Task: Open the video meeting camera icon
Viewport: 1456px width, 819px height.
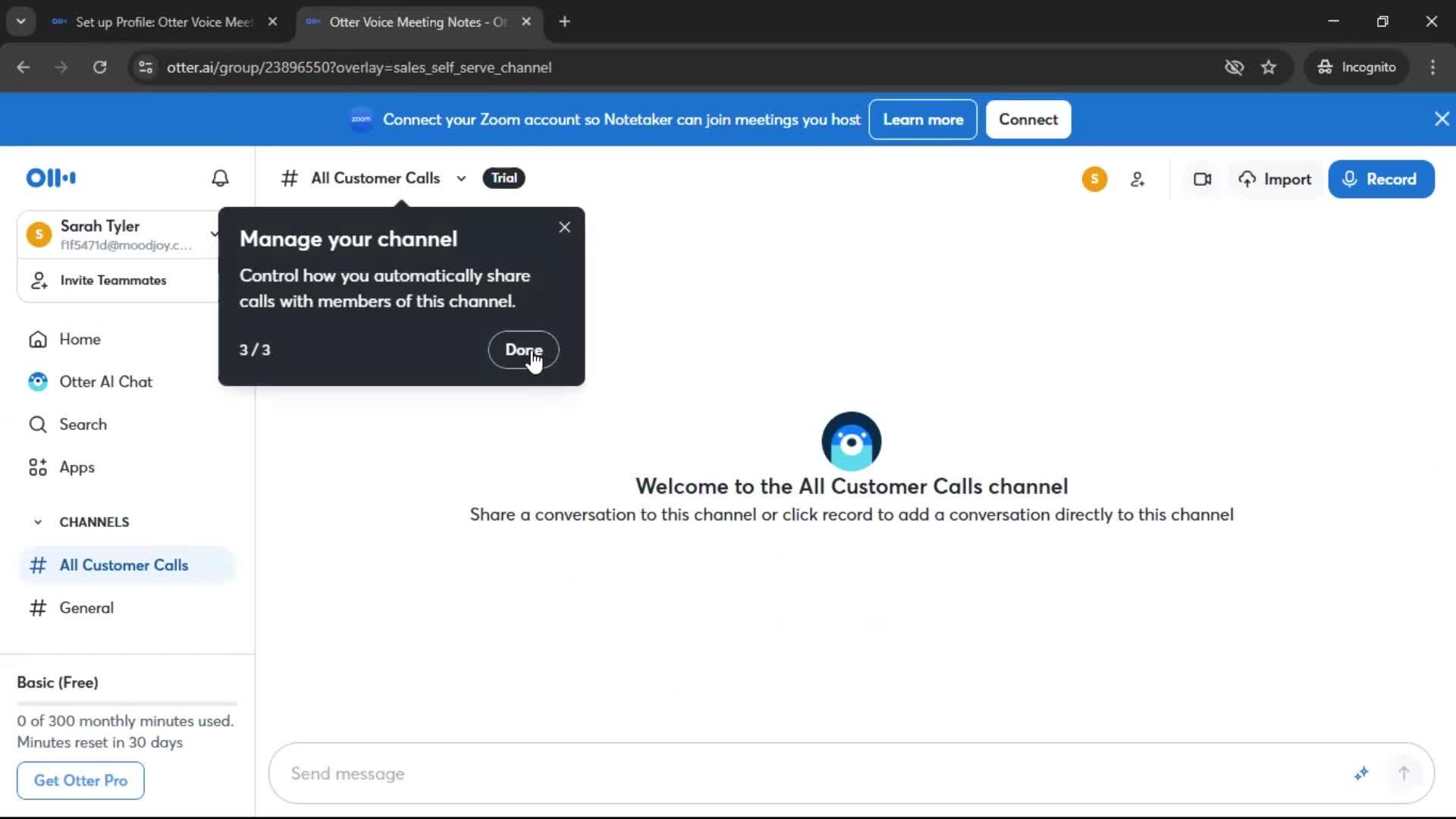Action: point(1202,180)
